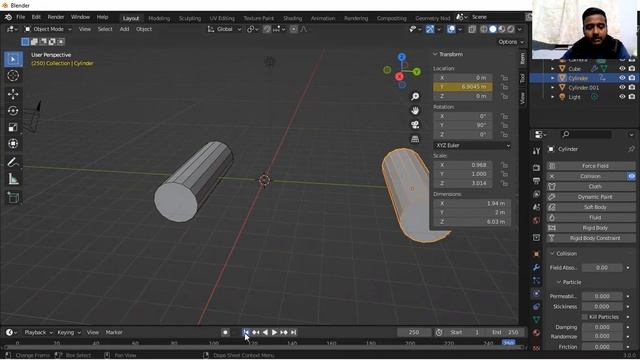Screen dimensions: 640x360
Task: Pin the Cylinder properties panel
Action: coord(631,149)
